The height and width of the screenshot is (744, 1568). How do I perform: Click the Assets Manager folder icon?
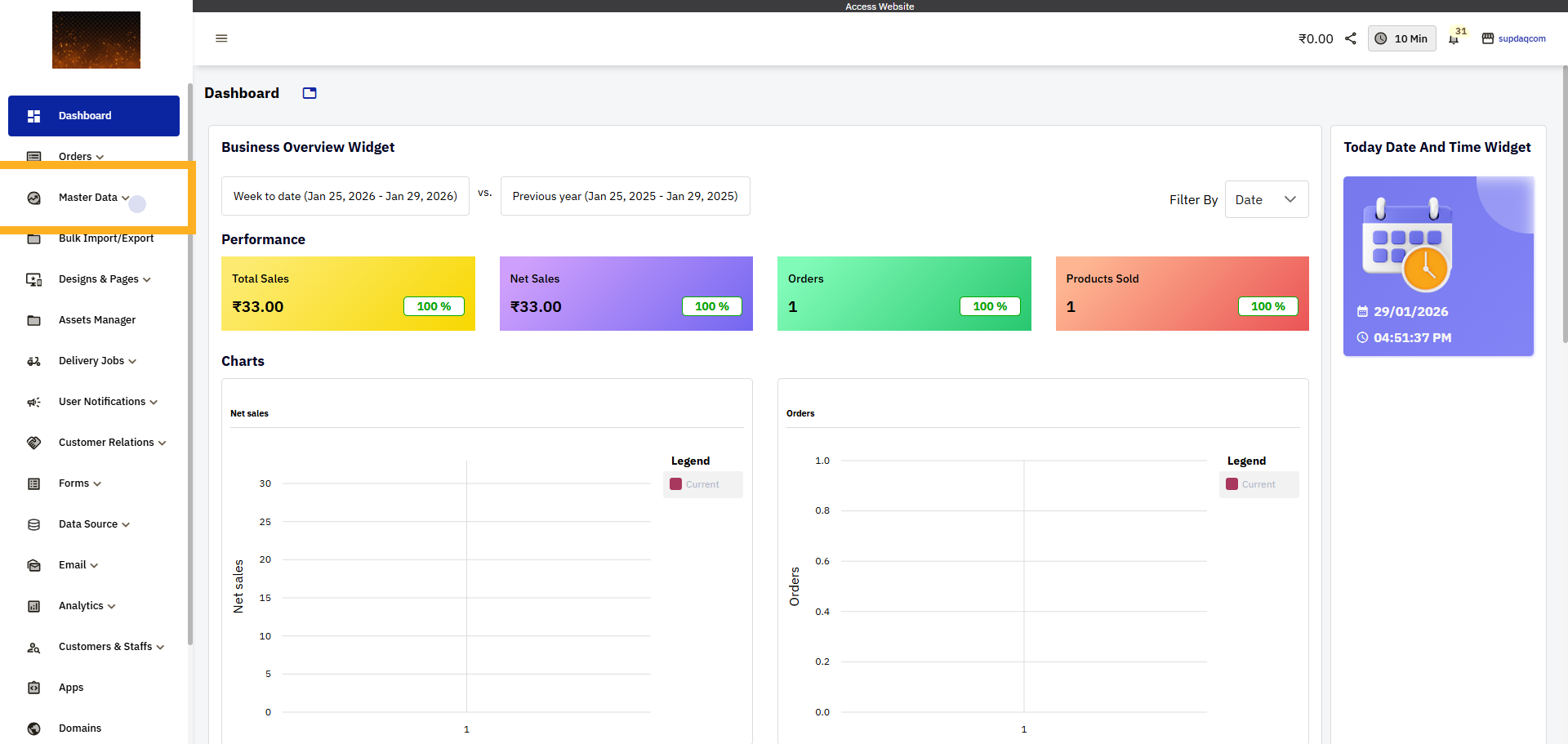tap(33, 319)
